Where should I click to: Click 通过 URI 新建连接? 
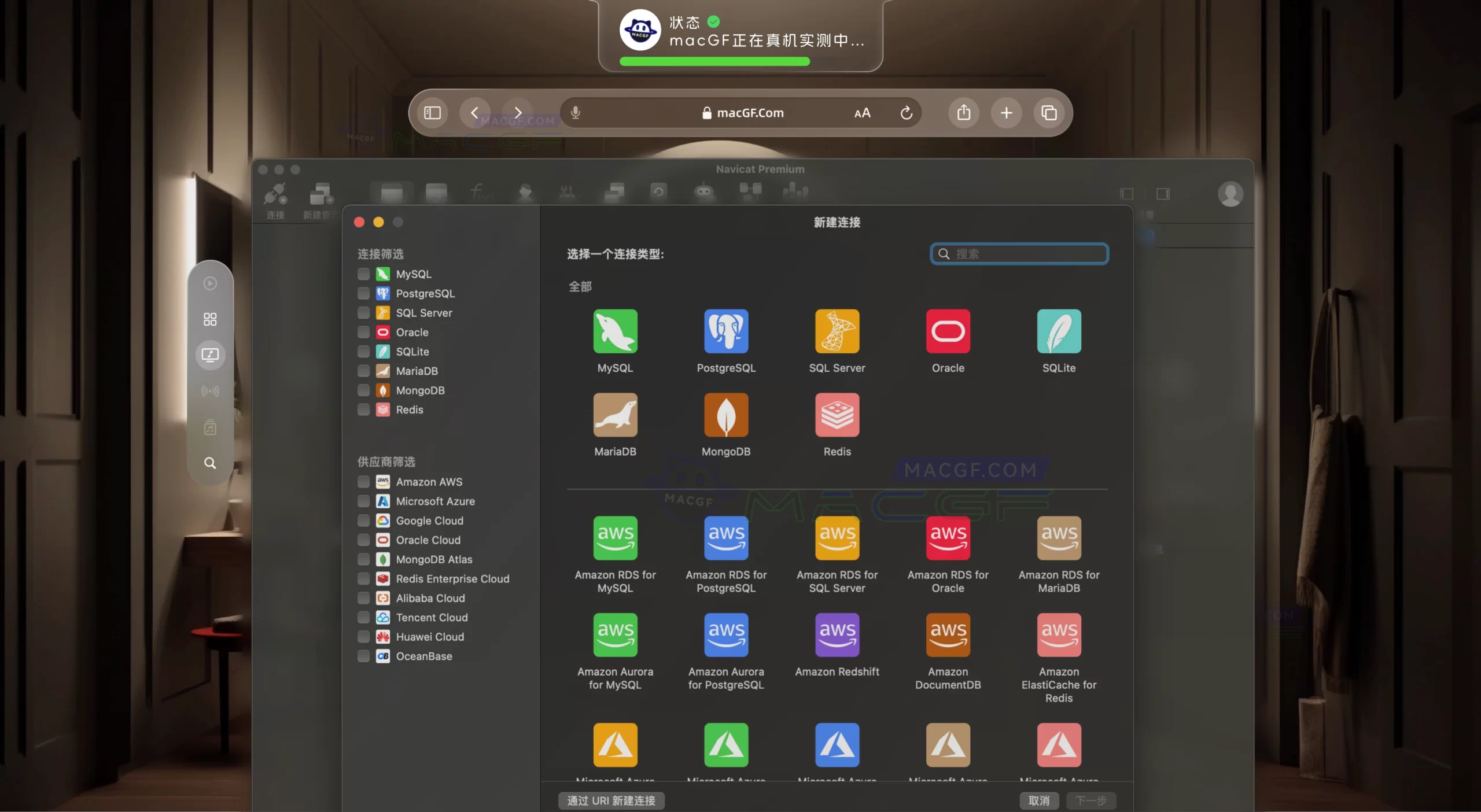(611, 800)
